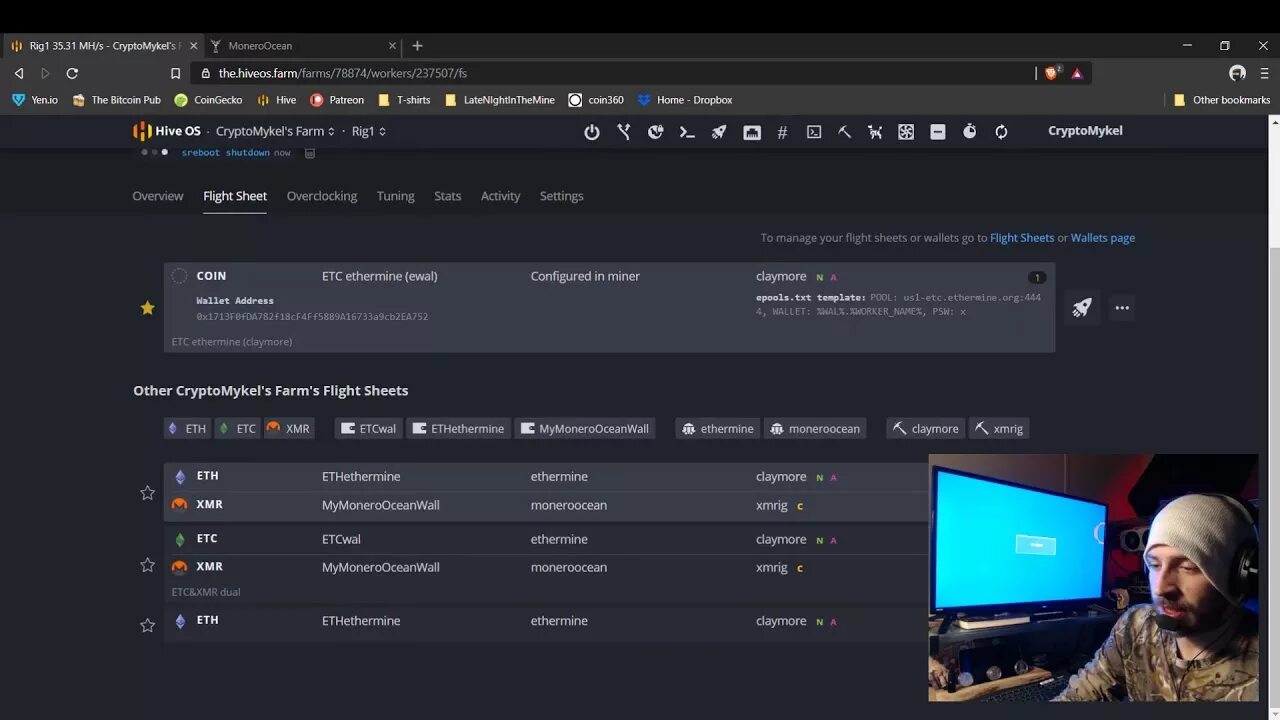
Task: Open the Other bookmarks folder
Action: click(x=1221, y=100)
